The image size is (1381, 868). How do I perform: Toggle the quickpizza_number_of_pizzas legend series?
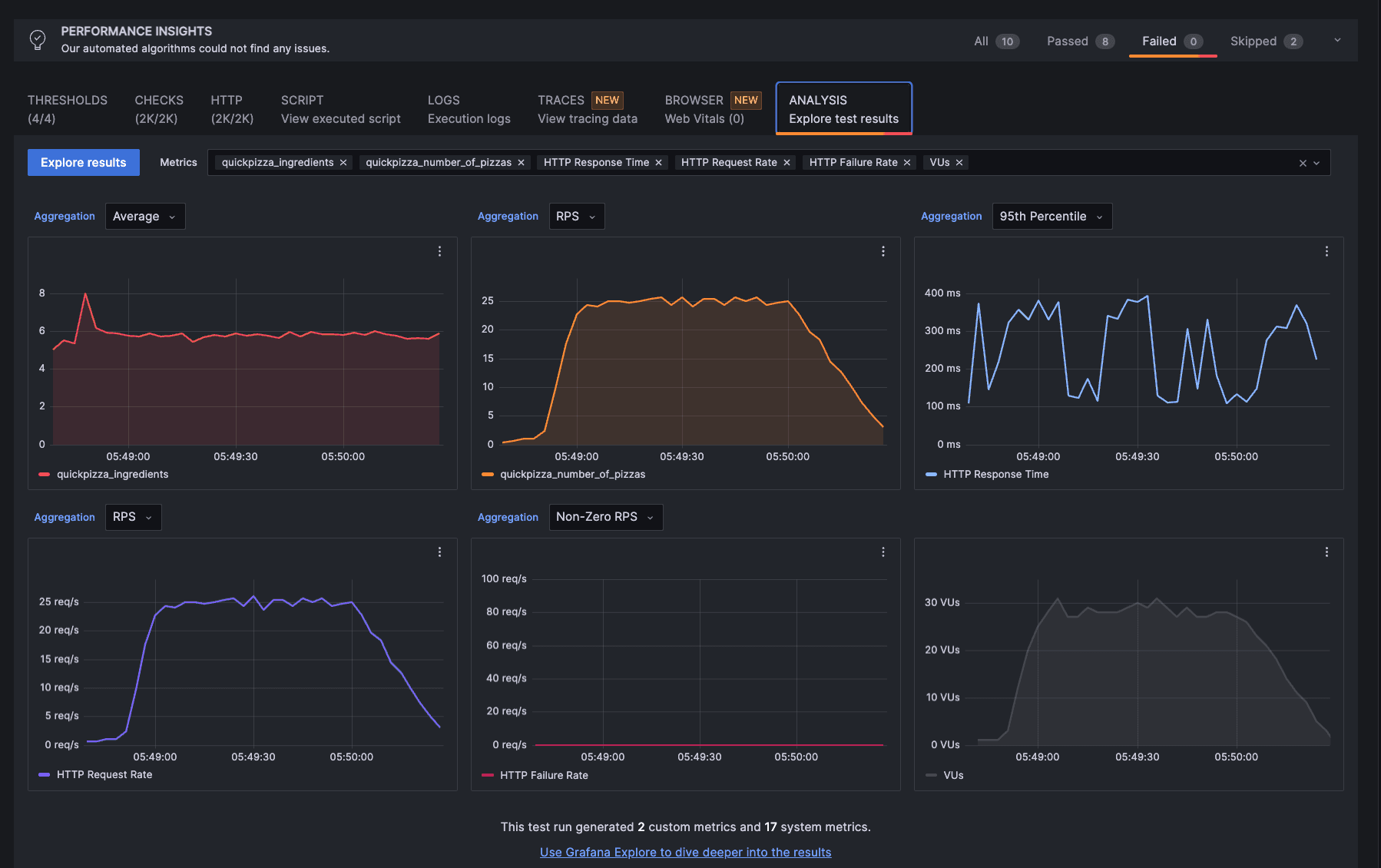572,474
